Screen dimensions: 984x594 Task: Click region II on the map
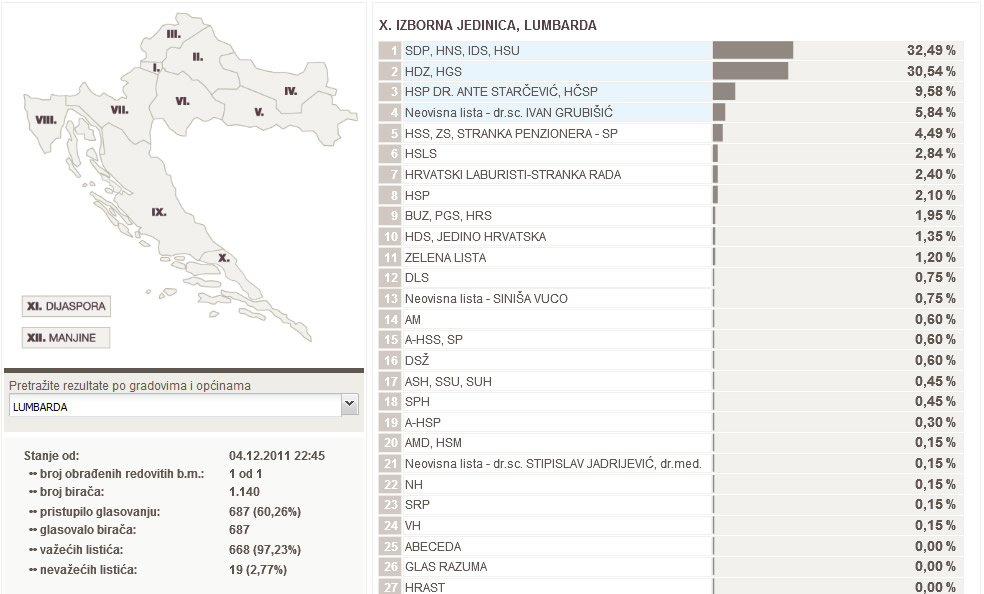tap(198, 56)
